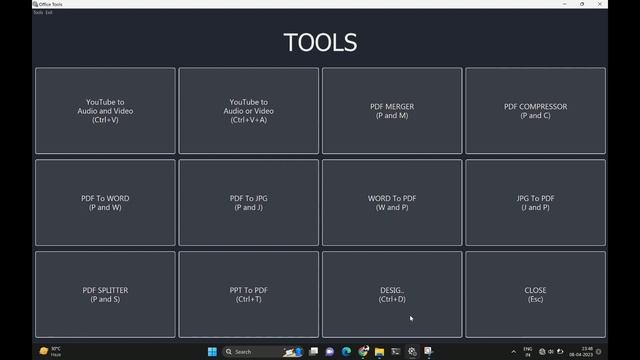This screenshot has height=360, width=640.
Task: Click the CLOSE (Esc) tile
Action: coord(536,294)
